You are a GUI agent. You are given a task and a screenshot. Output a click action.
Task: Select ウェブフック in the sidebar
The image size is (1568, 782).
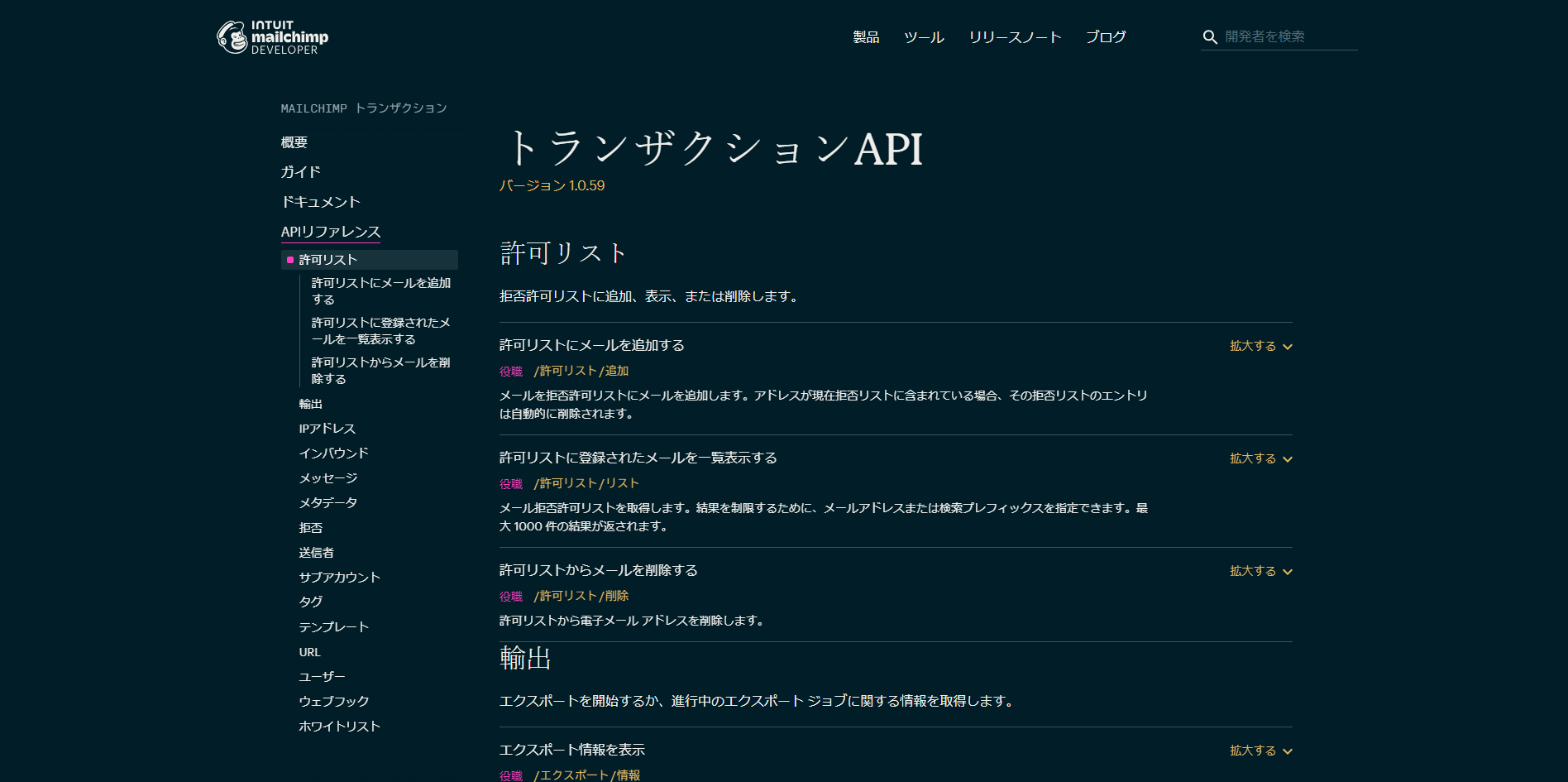pos(334,702)
